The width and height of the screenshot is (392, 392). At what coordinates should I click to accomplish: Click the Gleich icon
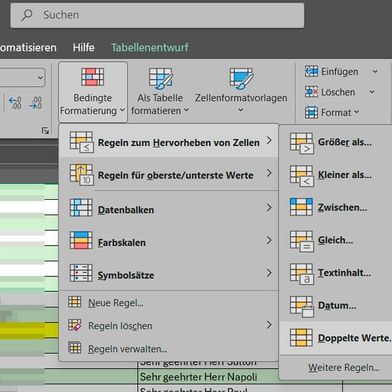pyautogui.click(x=302, y=241)
